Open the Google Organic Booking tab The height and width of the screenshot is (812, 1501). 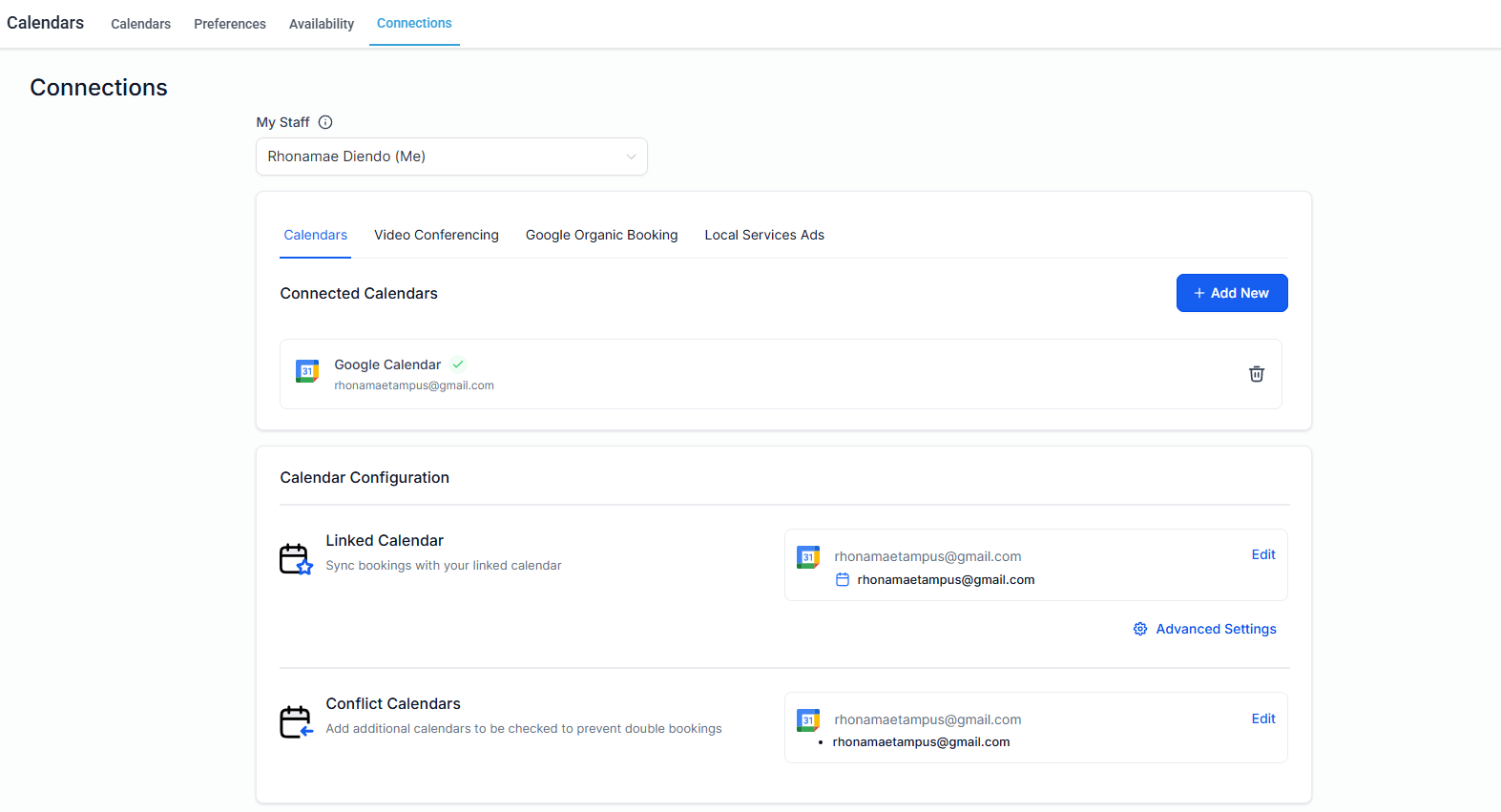point(601,235)
